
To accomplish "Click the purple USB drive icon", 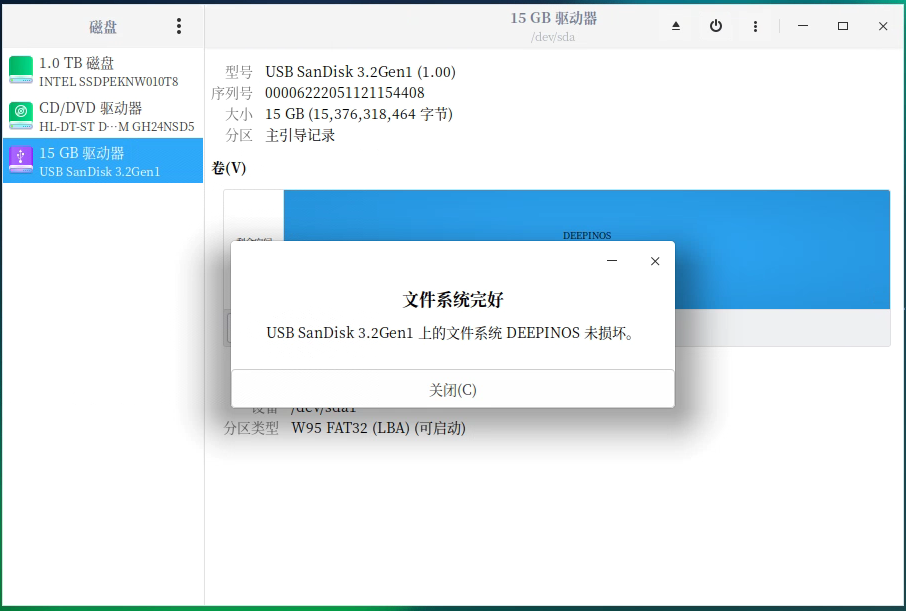I will click(x=21, y=160).
